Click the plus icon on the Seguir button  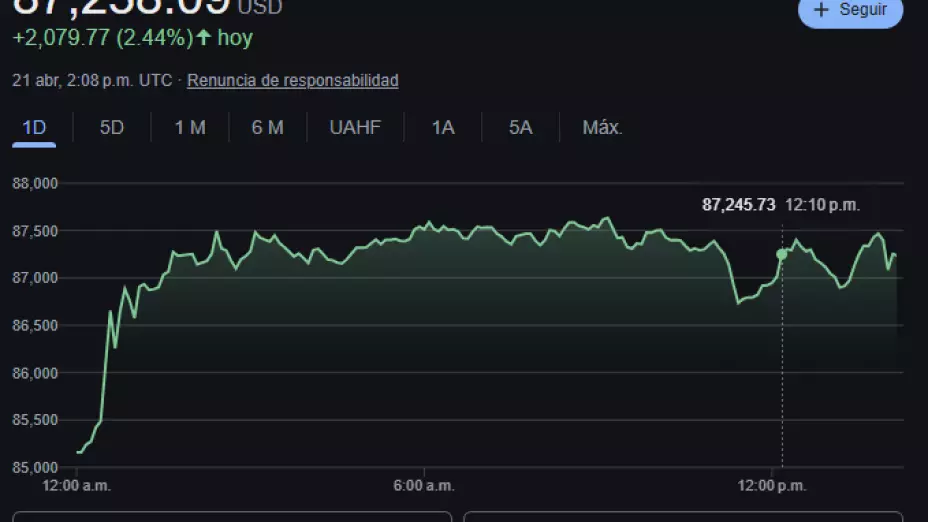point(821,9)
